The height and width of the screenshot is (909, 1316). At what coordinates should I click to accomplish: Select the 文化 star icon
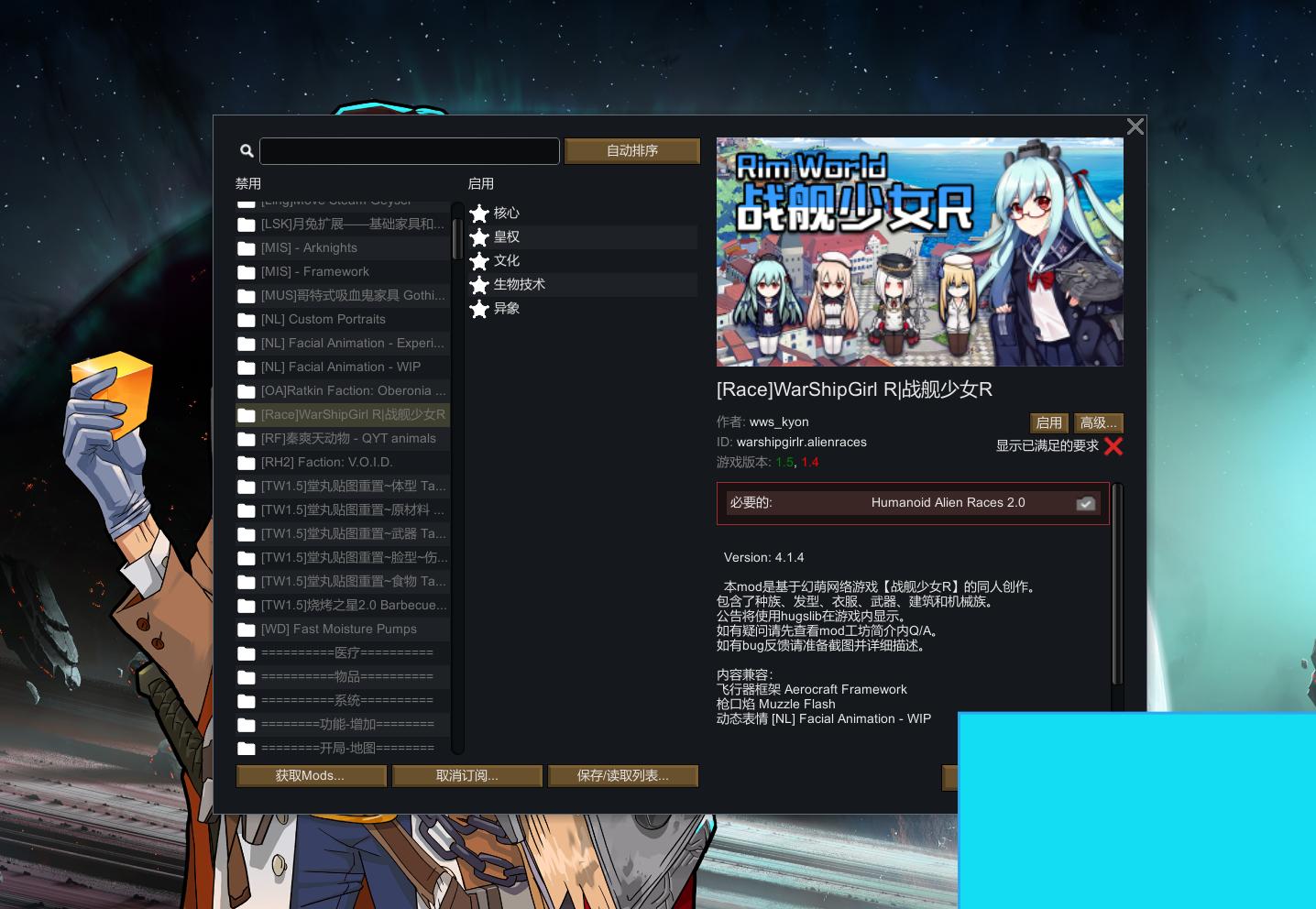click(479, 261)
